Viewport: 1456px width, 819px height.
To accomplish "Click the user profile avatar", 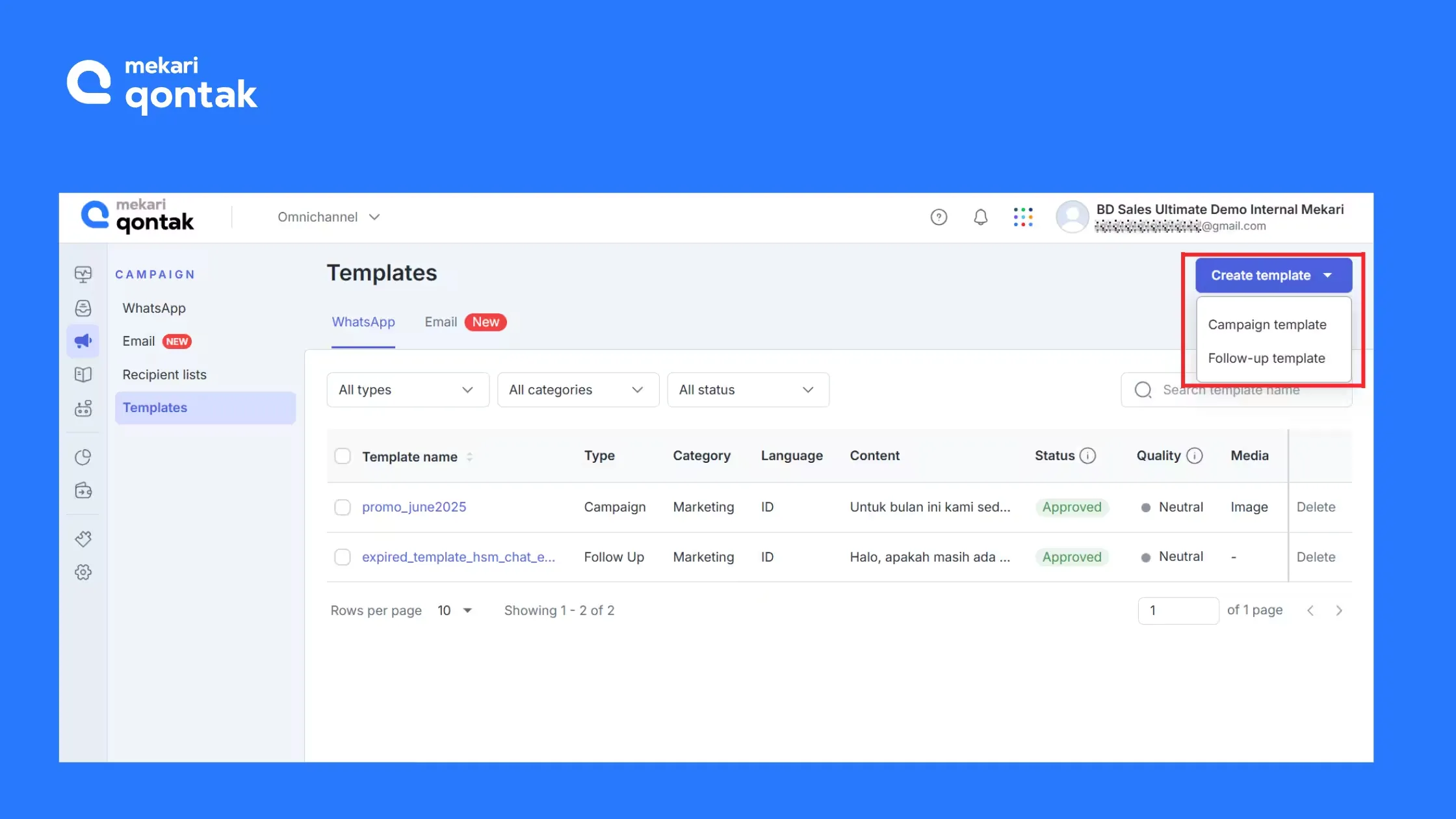I will point(1072,217).
